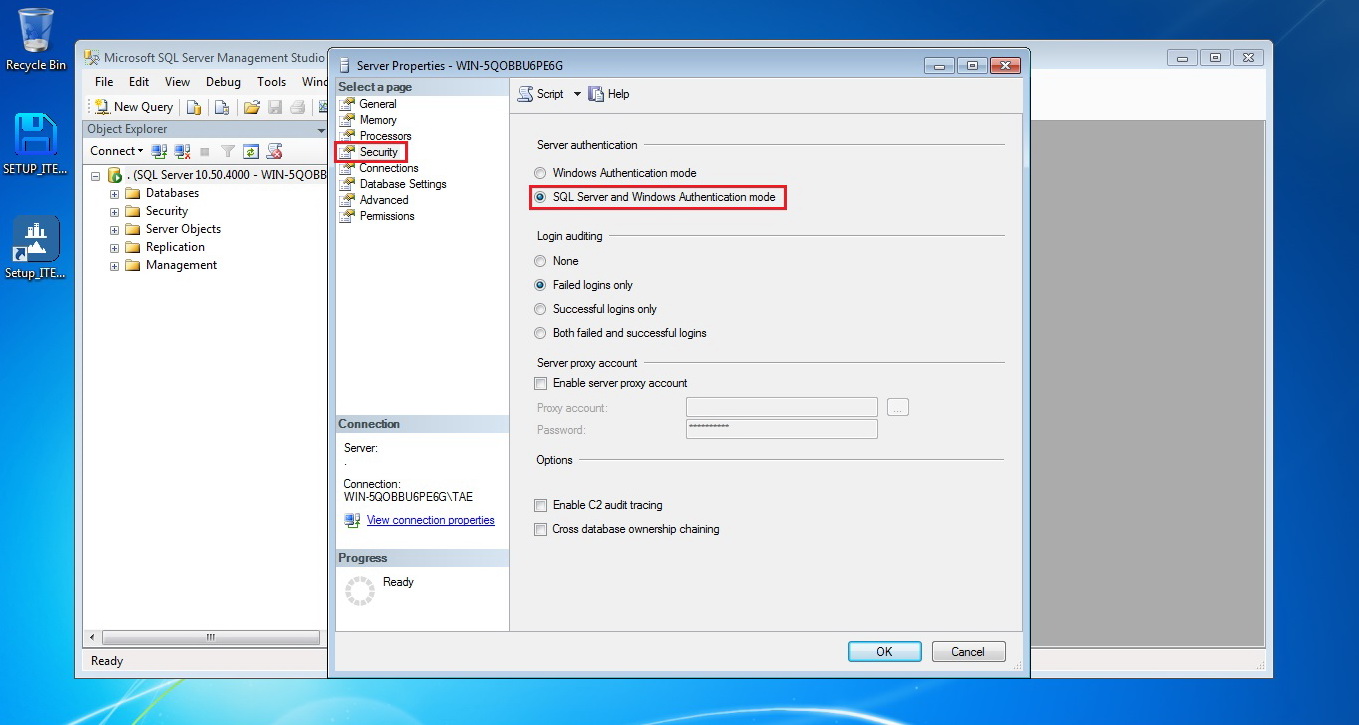The width and height of the screenshot is (1359, 725).
Task: Click the proxy account browse ellipsis button
Action: click(x=897, y=407)
